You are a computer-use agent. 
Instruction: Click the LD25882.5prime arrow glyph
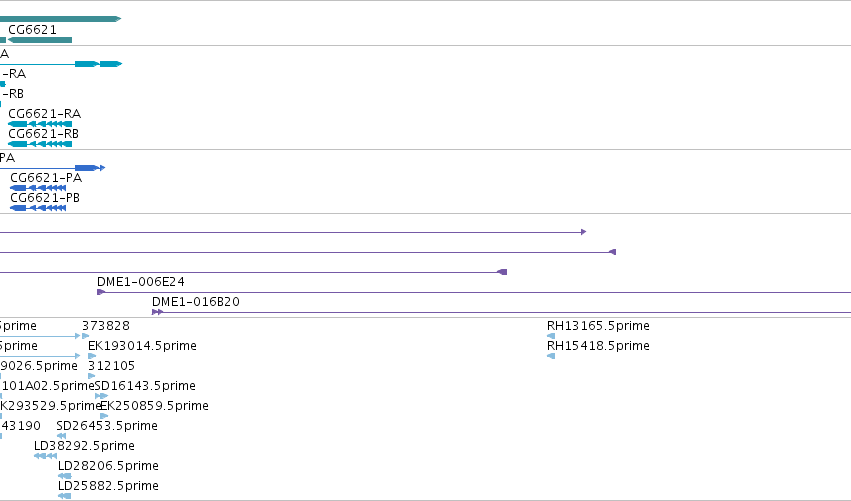click(65, 497)
